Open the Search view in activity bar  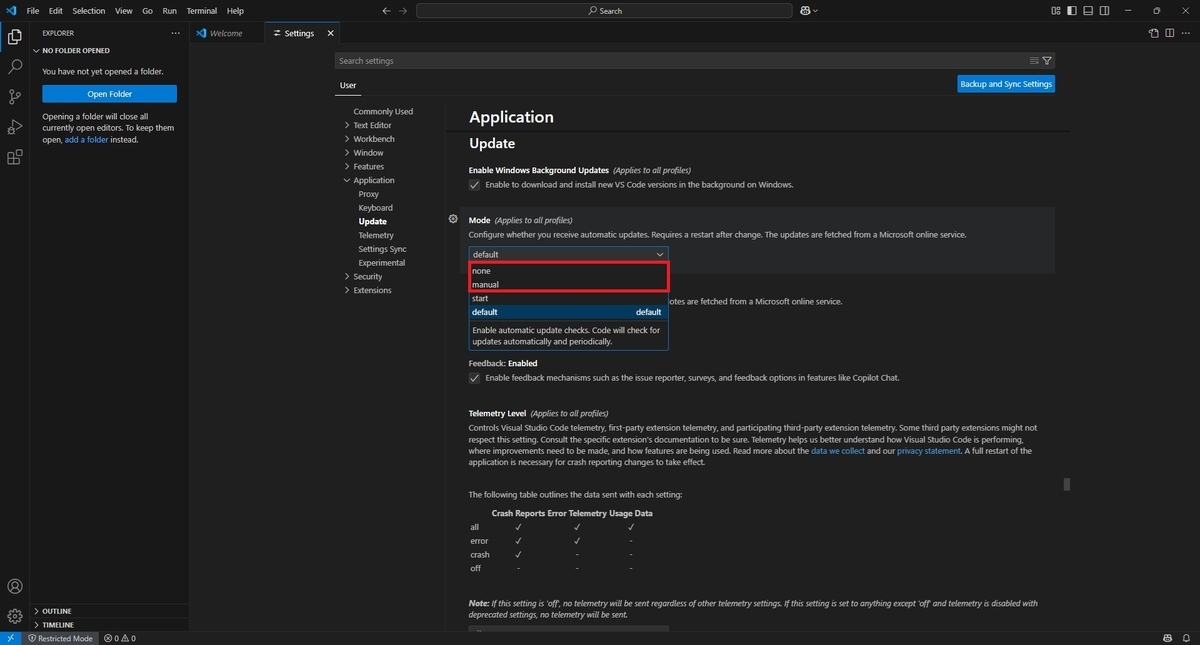coord(15,67)
